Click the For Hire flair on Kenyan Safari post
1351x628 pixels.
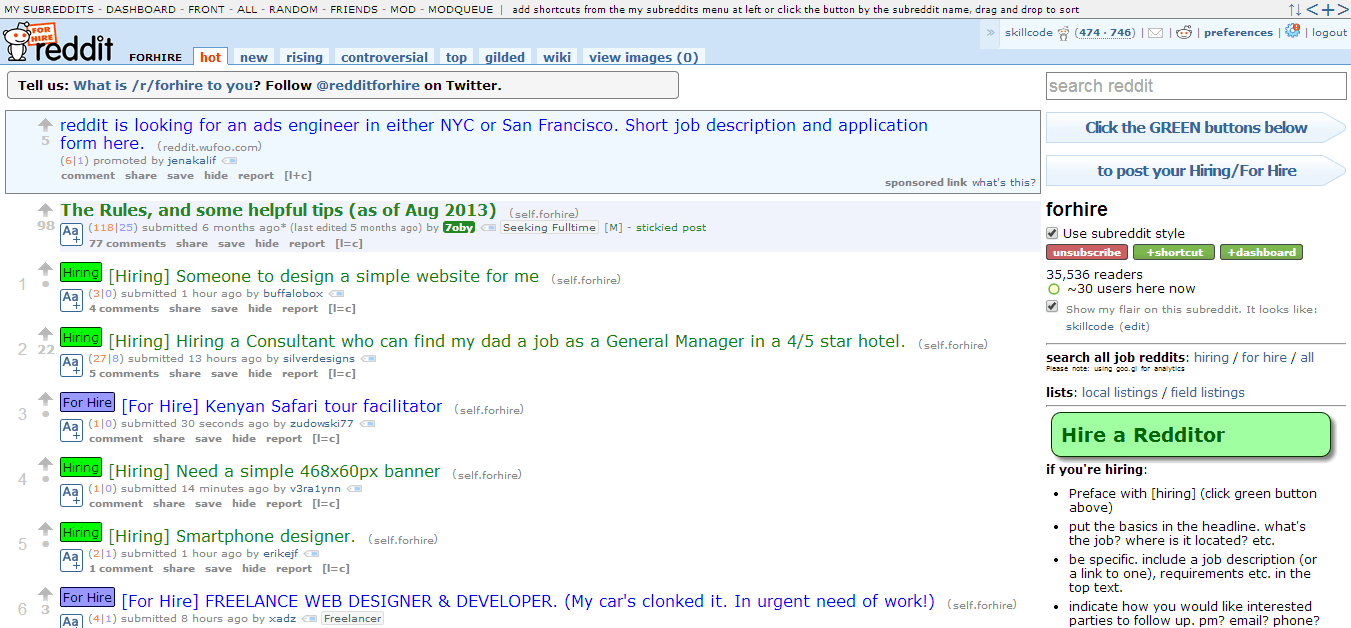[87, 402]
